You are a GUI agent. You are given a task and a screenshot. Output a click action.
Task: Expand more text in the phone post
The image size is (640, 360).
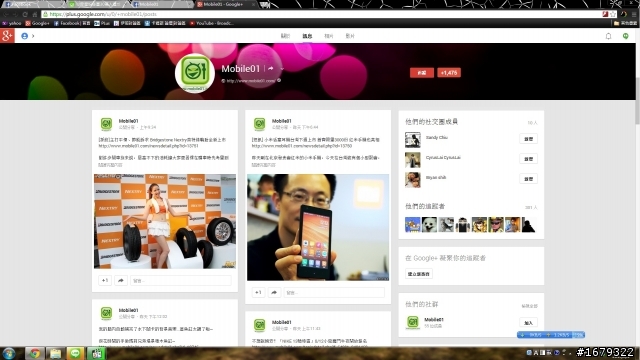click(x=263, y=165)
